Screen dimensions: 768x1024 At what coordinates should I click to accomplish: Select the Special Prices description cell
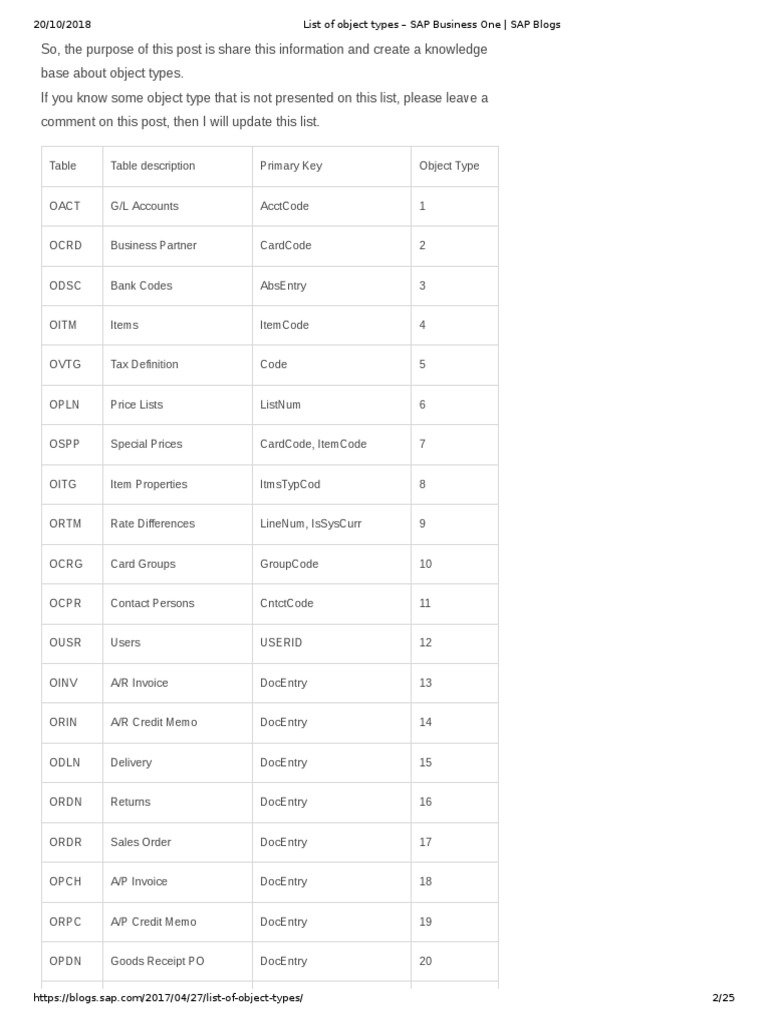pos(147,444)
